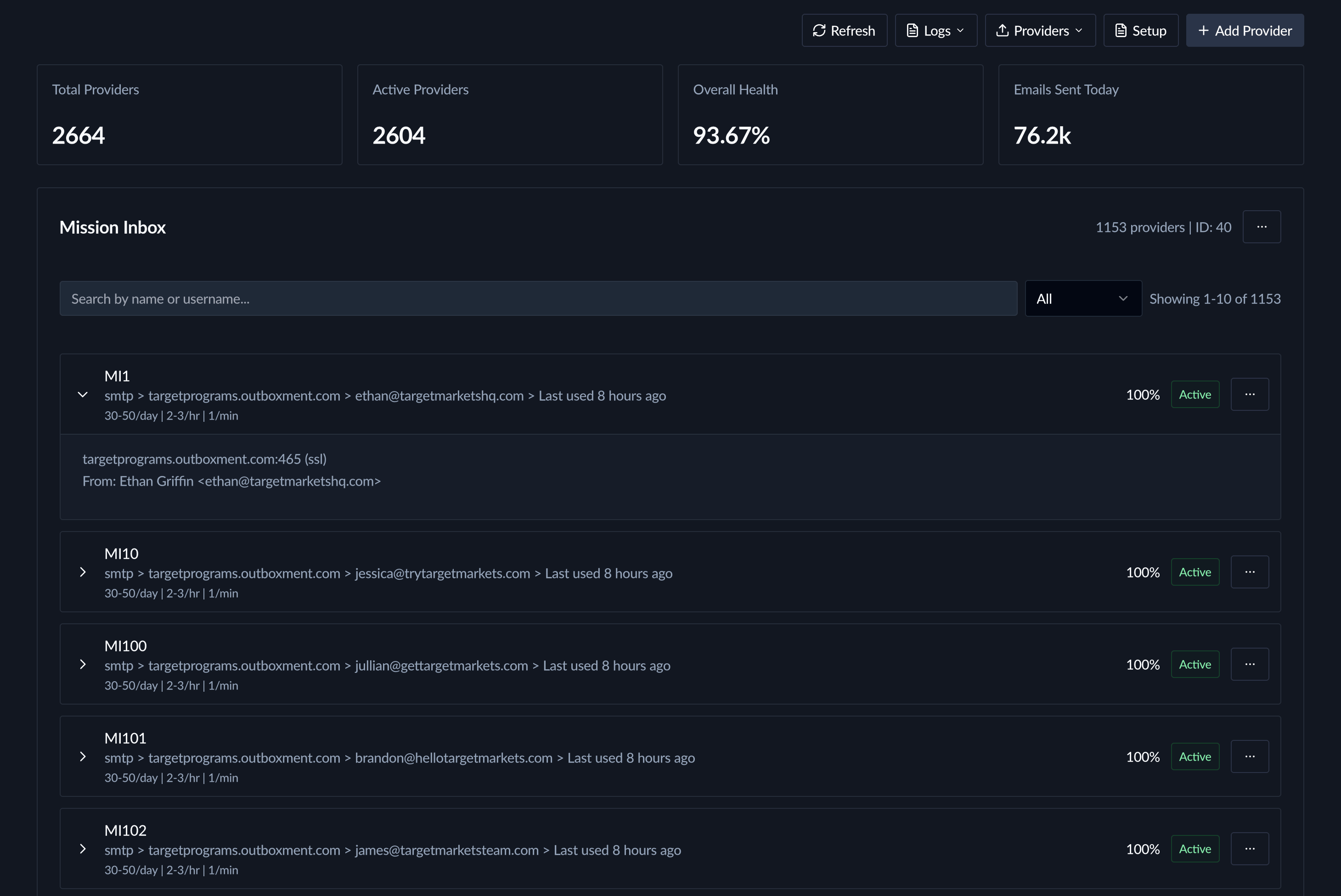
Task: Focus the search by name or username field
Action: coord(538,298)
